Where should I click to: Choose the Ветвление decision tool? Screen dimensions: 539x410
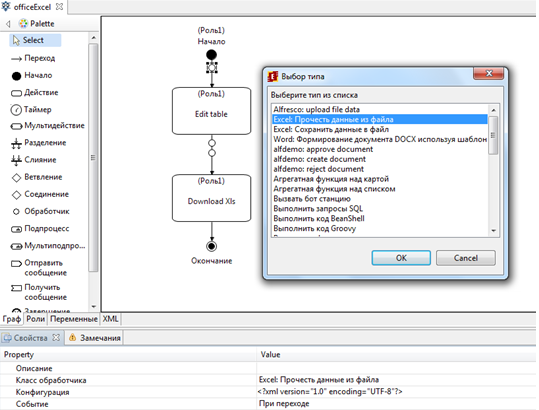[x=37, y=177]
